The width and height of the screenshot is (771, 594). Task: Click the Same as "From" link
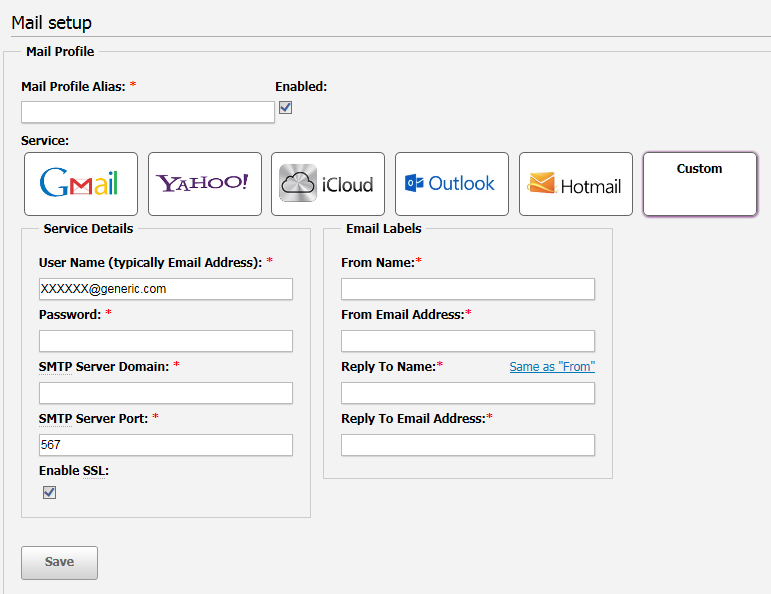(x=552, y=367)
